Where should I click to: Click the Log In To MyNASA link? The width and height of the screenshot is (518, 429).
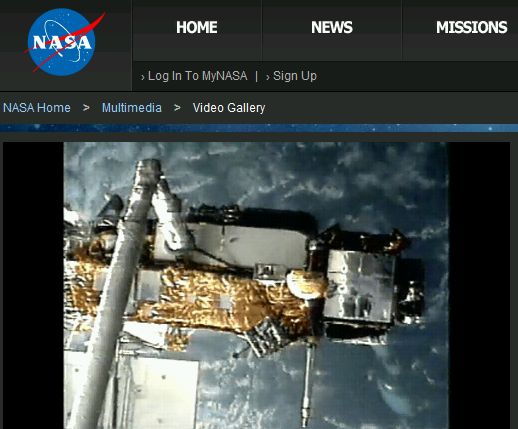[x=197, y=76]
